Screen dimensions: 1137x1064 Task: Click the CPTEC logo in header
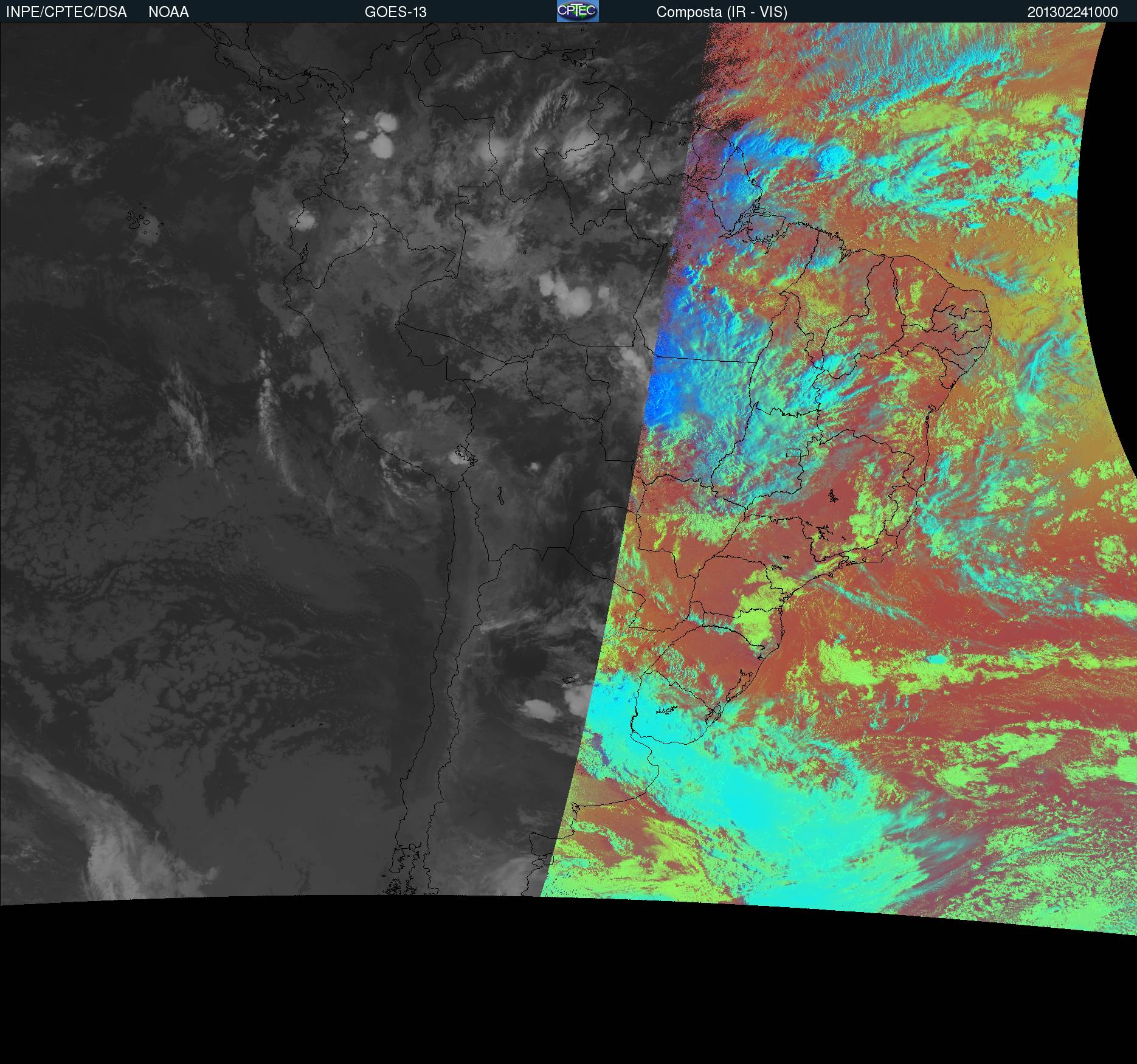click(x=578, y=11)
